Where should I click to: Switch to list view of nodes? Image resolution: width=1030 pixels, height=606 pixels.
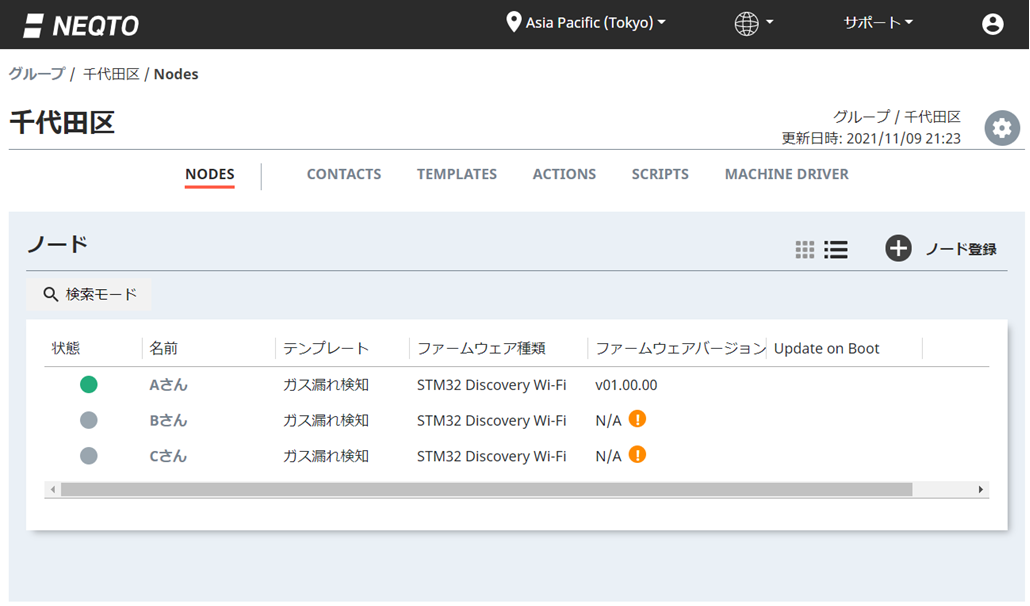coord(836,250)
